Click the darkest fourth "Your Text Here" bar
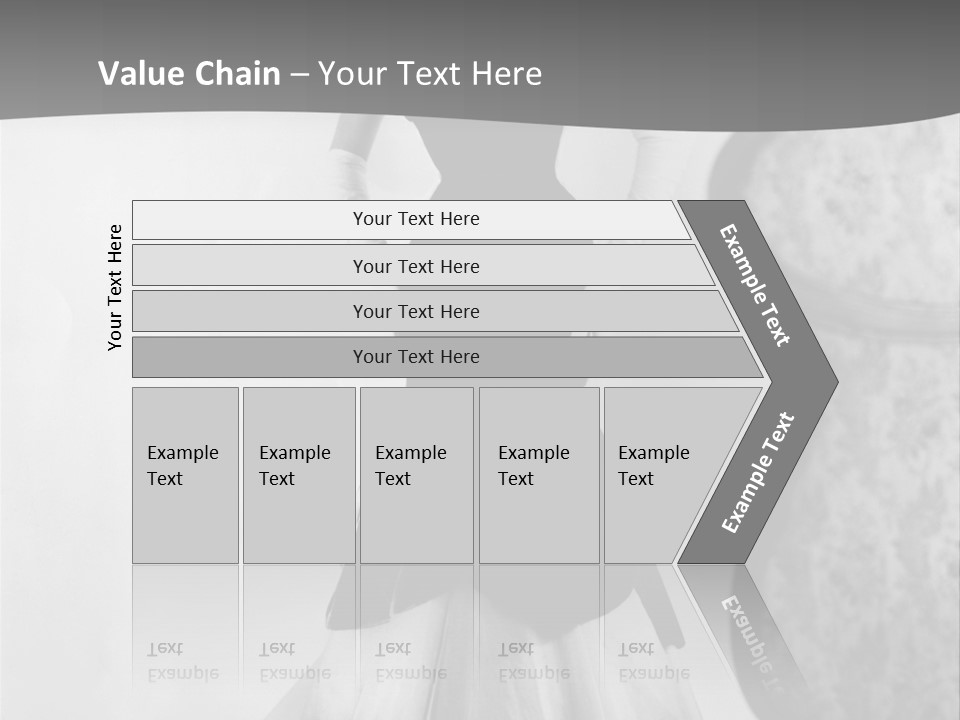The height and width of the screenshot is (720, 960). pos(447,357)
